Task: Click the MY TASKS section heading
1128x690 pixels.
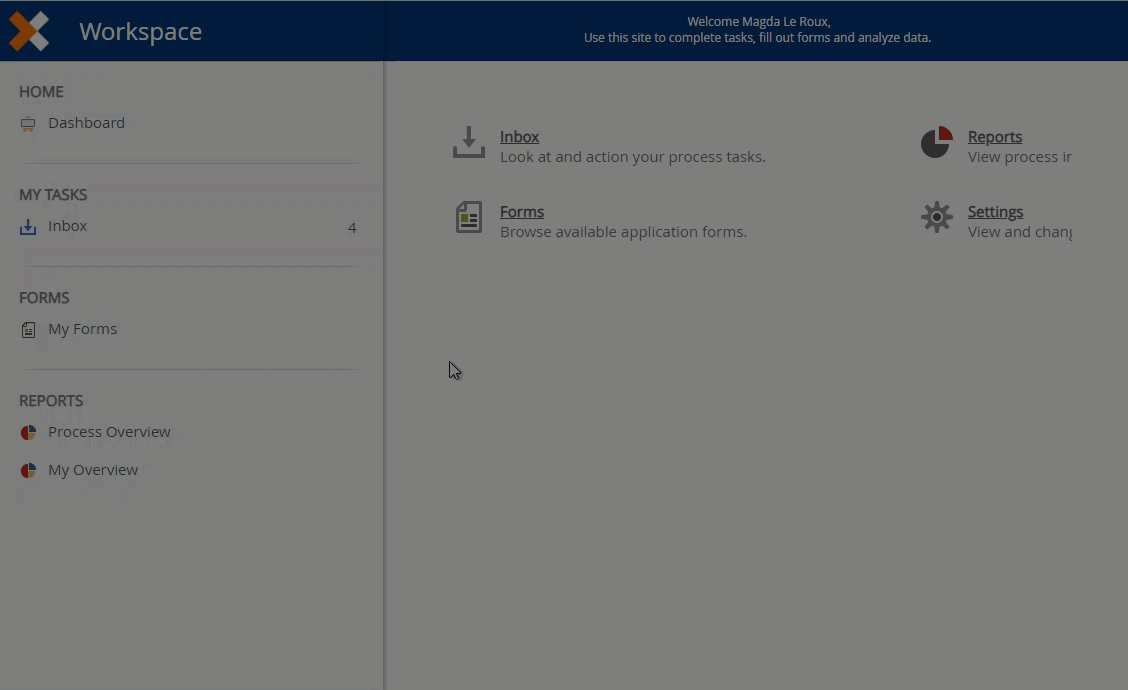Action: click(53, 195)
